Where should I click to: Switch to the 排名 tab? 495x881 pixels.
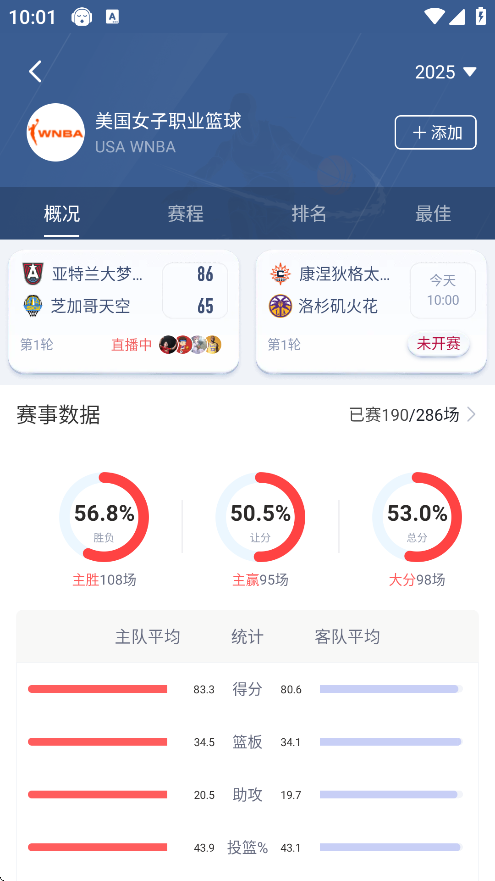click(x=309, y=214)
